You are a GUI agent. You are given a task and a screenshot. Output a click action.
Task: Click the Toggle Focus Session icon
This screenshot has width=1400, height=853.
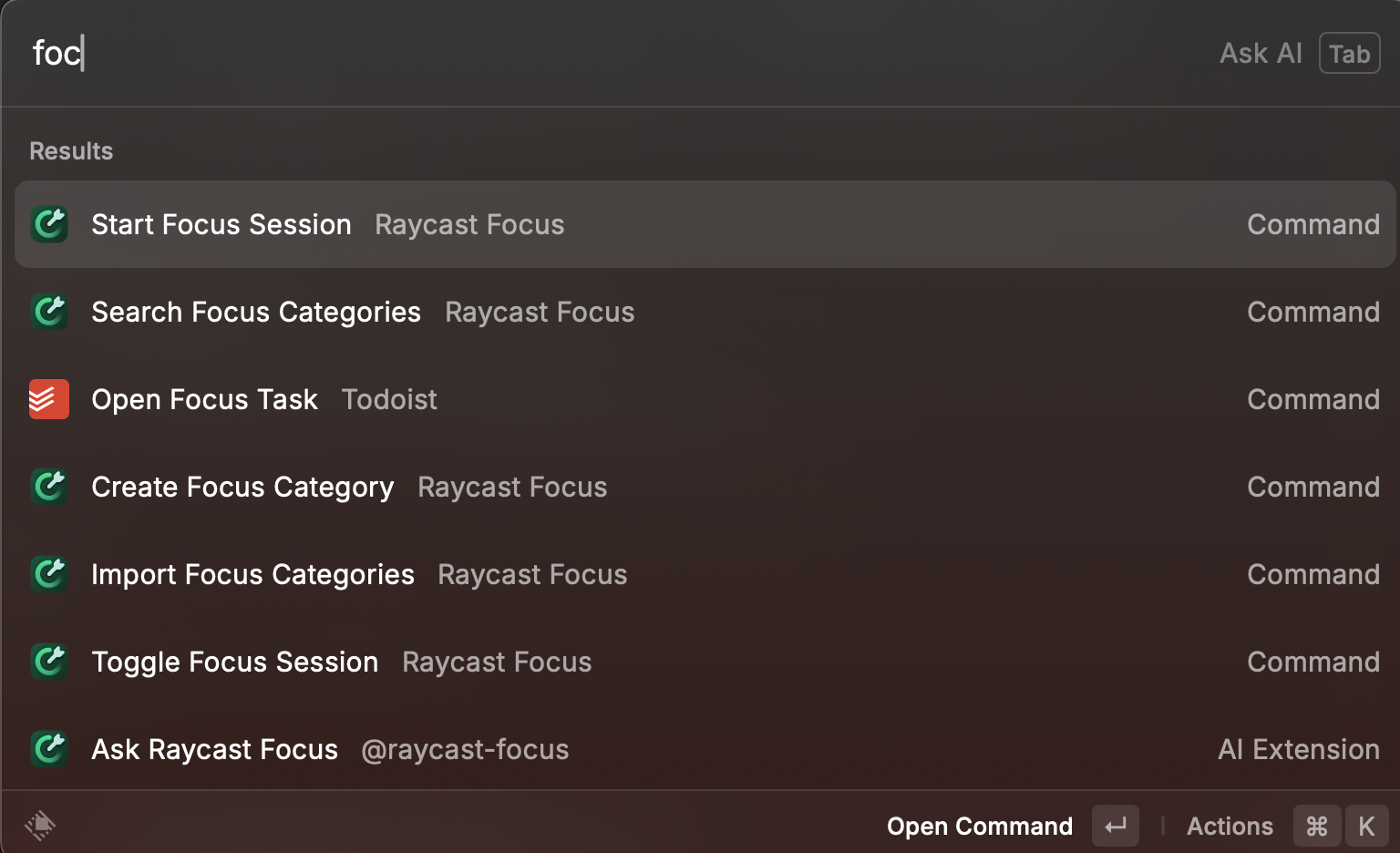49,662
